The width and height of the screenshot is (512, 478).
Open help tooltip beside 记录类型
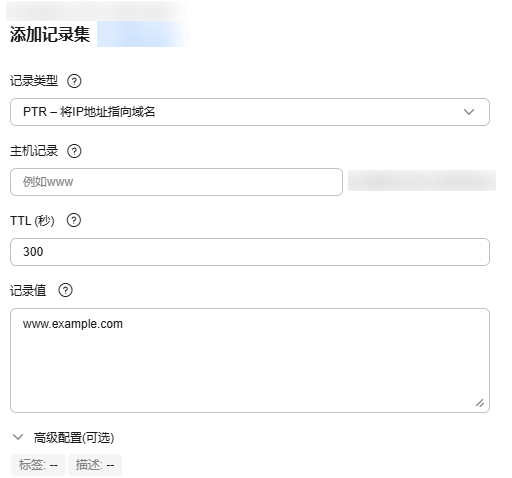(x=74, y=81)
